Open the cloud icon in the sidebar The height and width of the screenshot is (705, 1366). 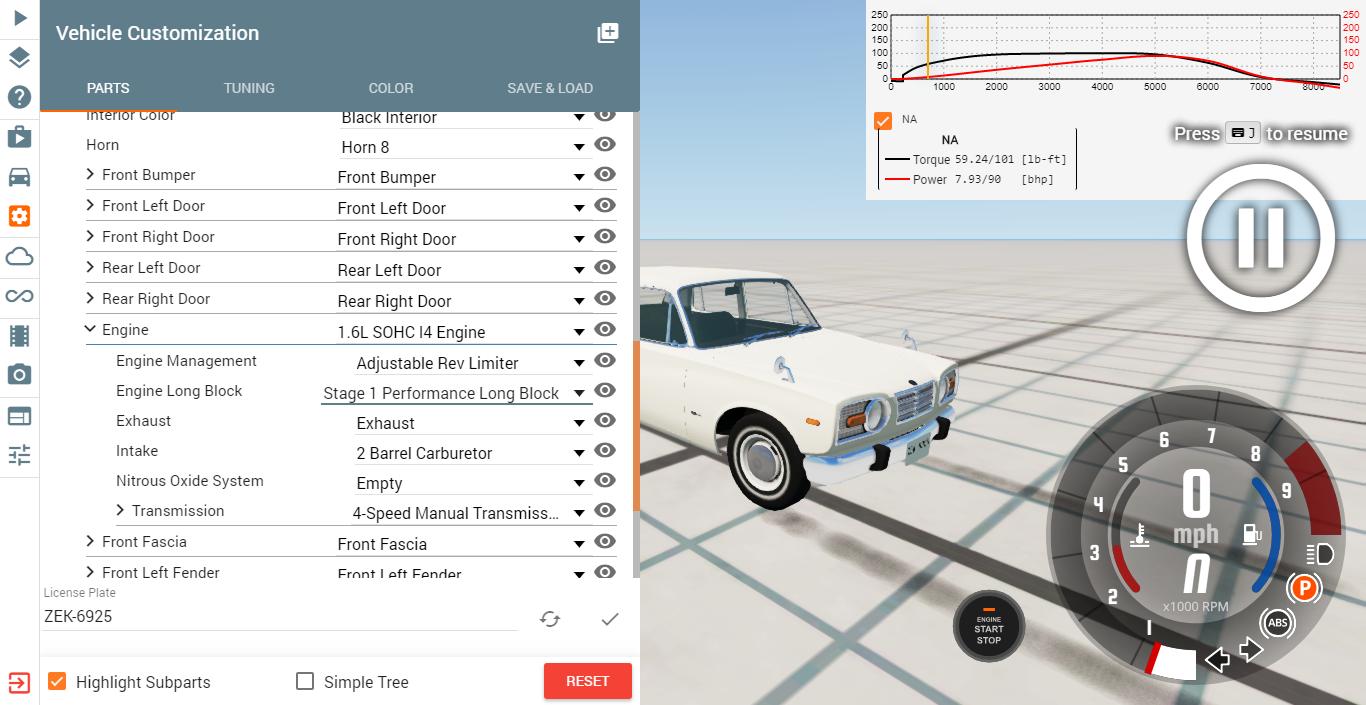coord(19,257)
